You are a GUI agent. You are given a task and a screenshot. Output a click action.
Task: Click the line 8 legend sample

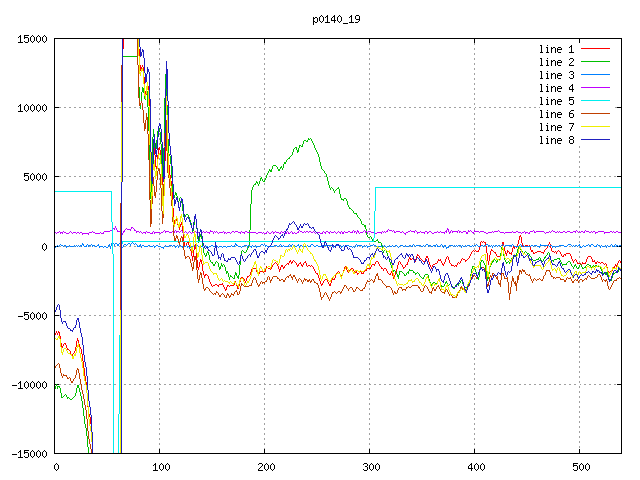click(595, 140)
